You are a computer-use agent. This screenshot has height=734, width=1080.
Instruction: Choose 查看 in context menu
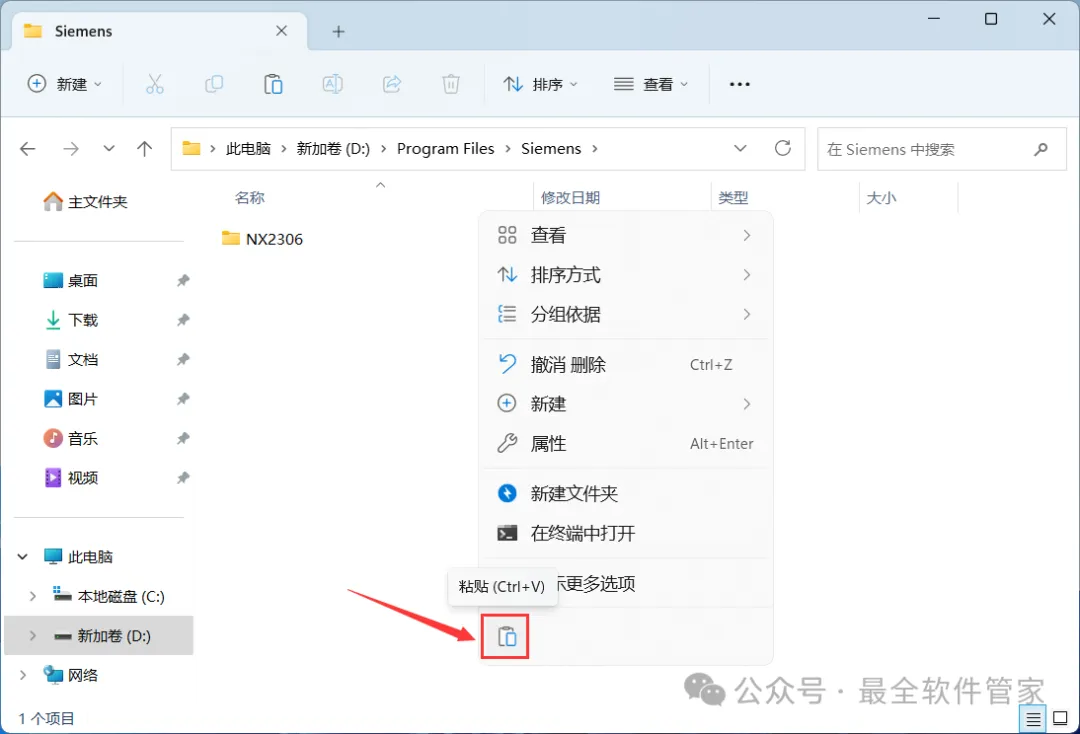pyautogui.click(x=625, y=235)
